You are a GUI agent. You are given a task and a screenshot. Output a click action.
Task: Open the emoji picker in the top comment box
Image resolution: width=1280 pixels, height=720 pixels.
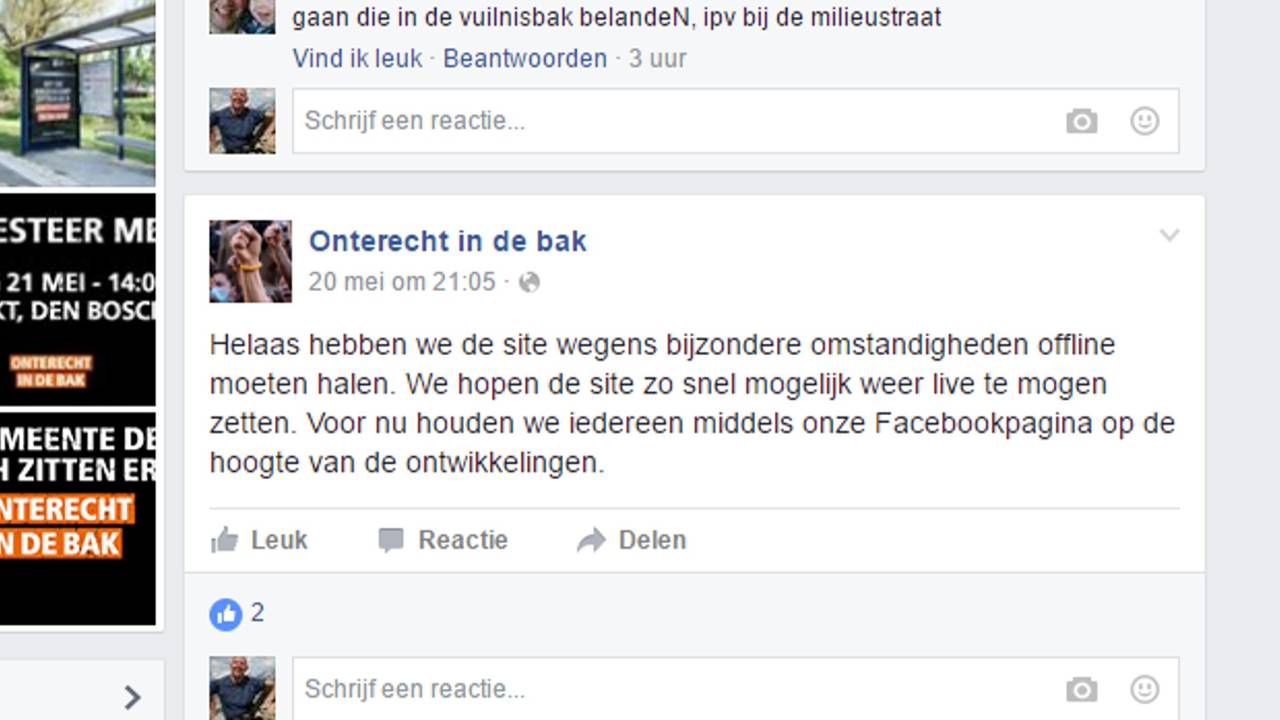[x=1143, y=120]
